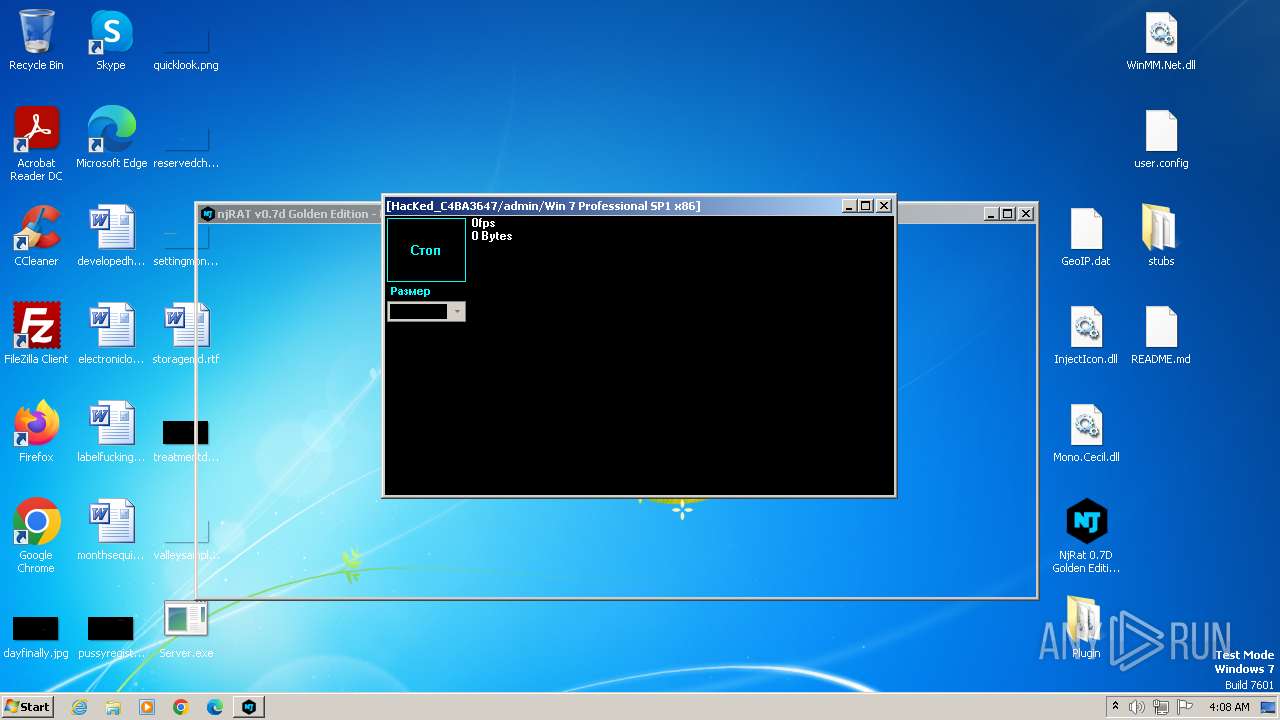Launch Skype desktop shortcut
The image size is (1280, 720).
coord(111,41)
